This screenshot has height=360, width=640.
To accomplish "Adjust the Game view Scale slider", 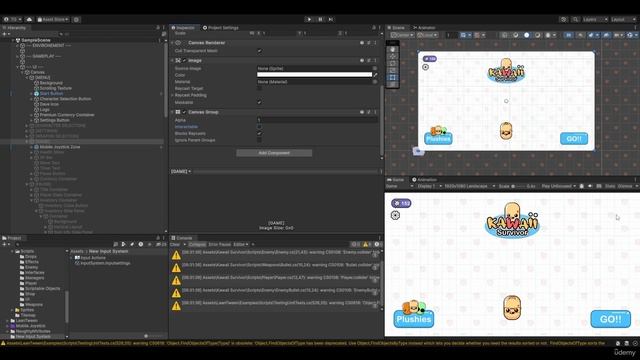I will click(x=518, y=186).
